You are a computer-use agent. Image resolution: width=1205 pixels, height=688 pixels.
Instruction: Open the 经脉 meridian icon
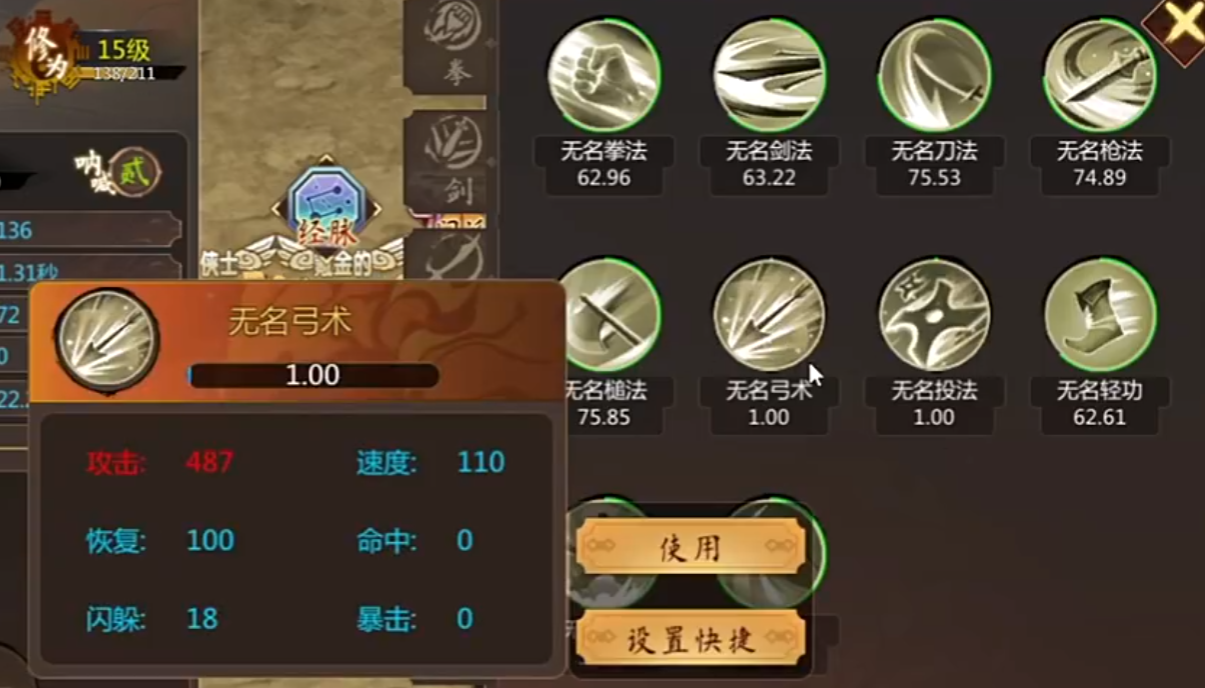[325, 207]
